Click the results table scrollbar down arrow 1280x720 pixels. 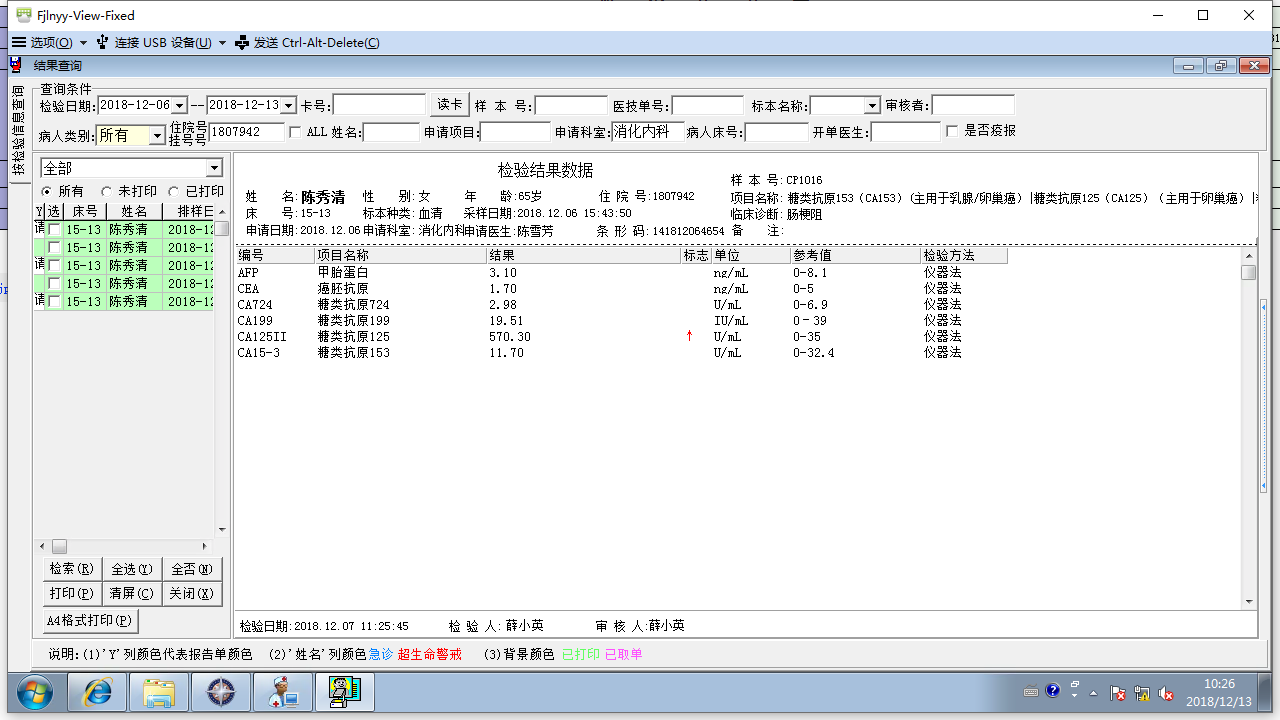click(1248, 600)
